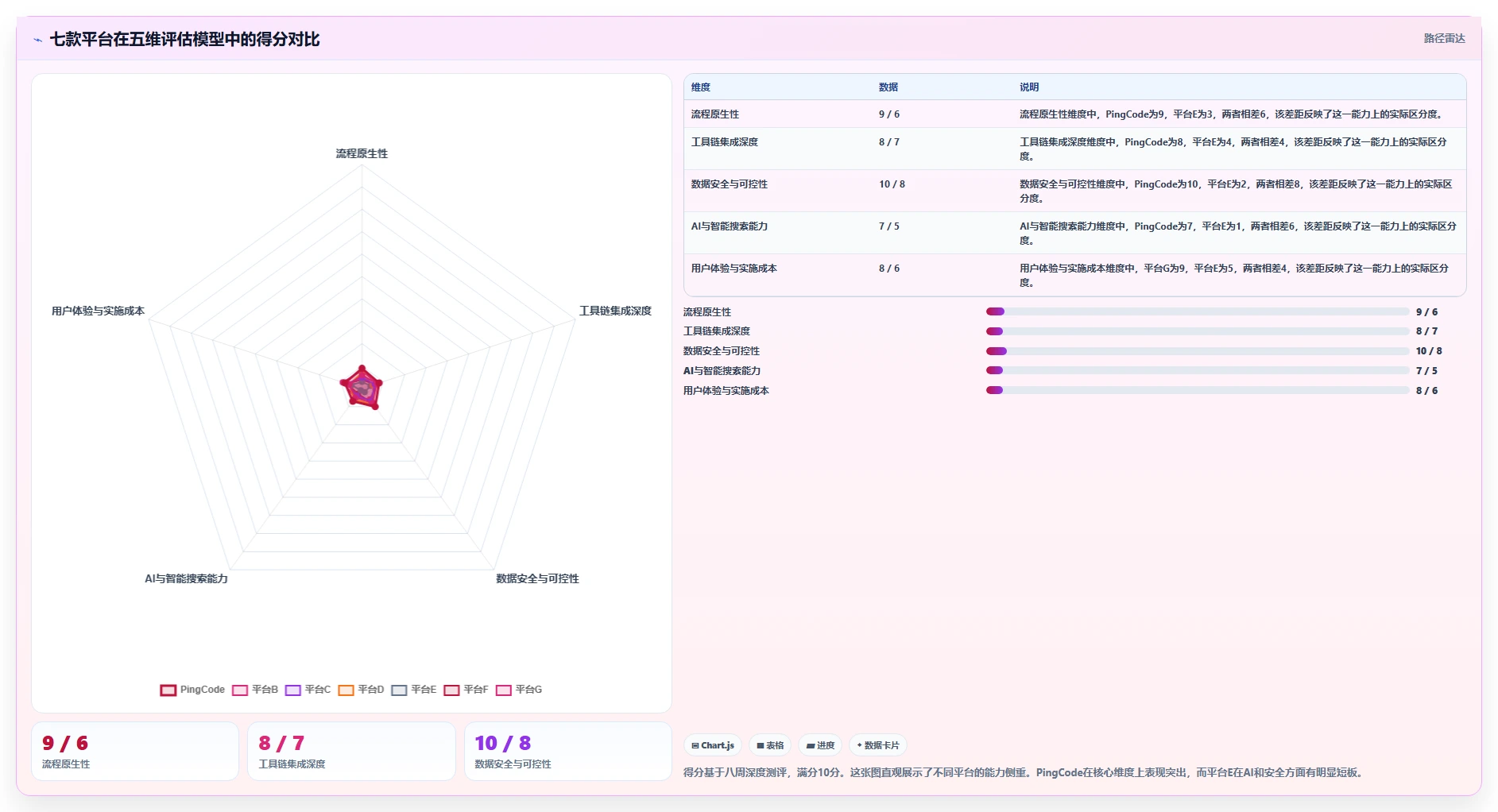Click the radar axis label 用户体验与实施成本

[x=98, y=311]
